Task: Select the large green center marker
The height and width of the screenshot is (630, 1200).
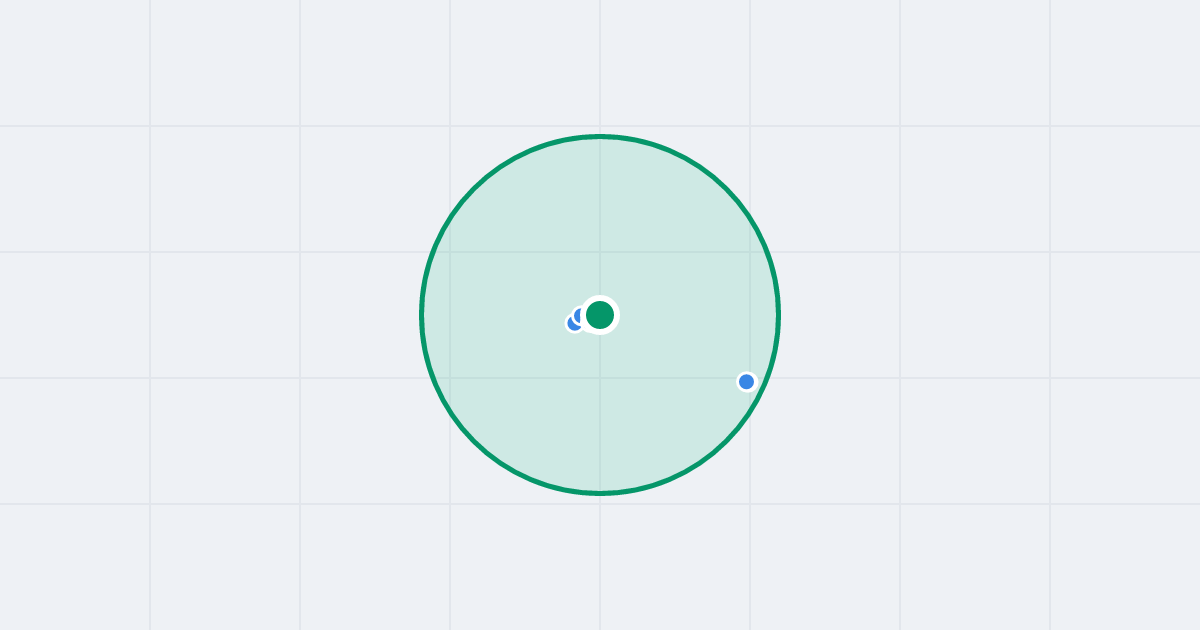Action: [600, 315]
